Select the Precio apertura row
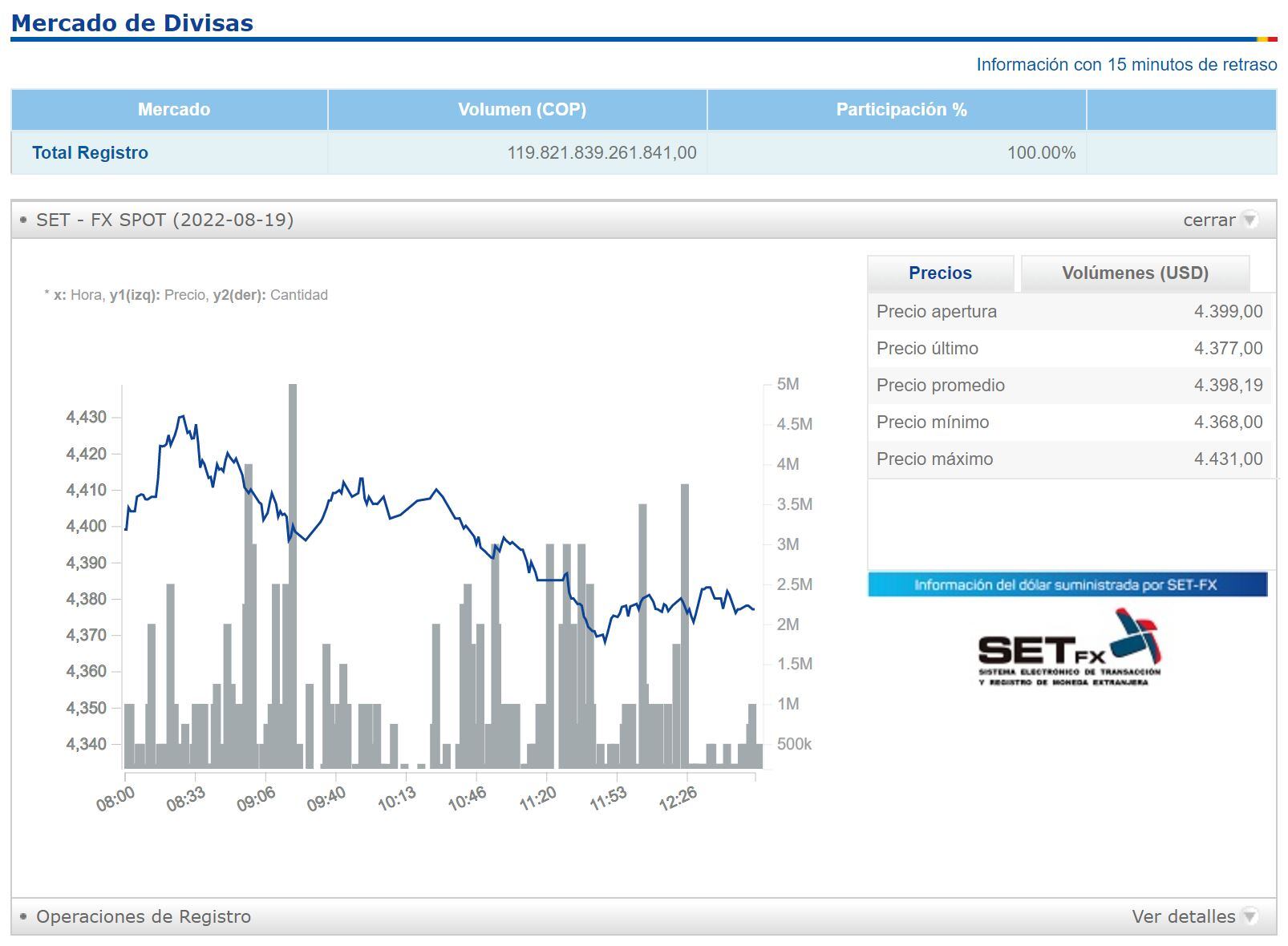Viewport: 1288px width, 946px height. [1069, 312]
